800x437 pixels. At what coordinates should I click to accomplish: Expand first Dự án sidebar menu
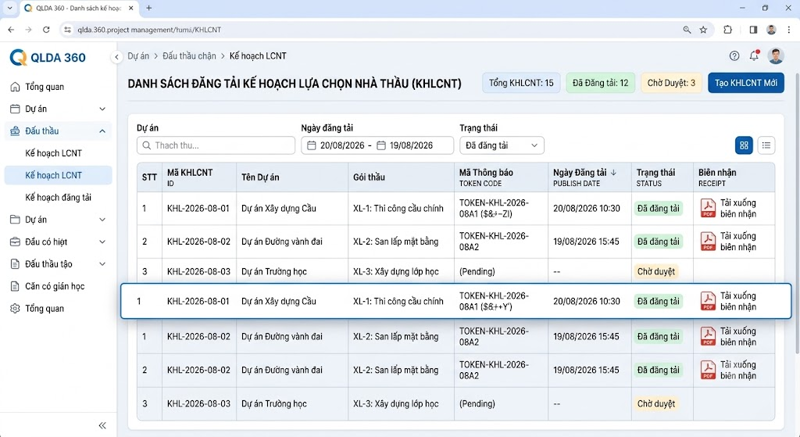(103, 109)
